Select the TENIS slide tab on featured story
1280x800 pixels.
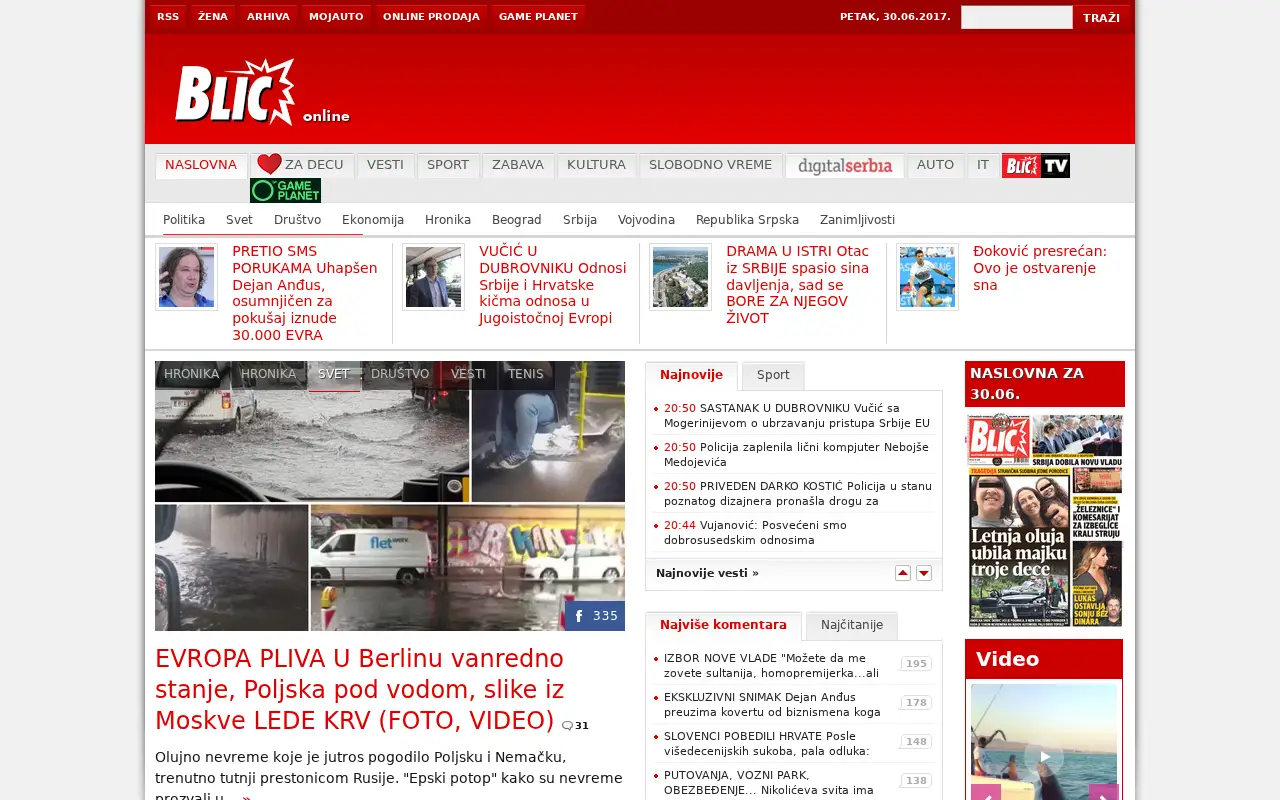click(526, 375)
